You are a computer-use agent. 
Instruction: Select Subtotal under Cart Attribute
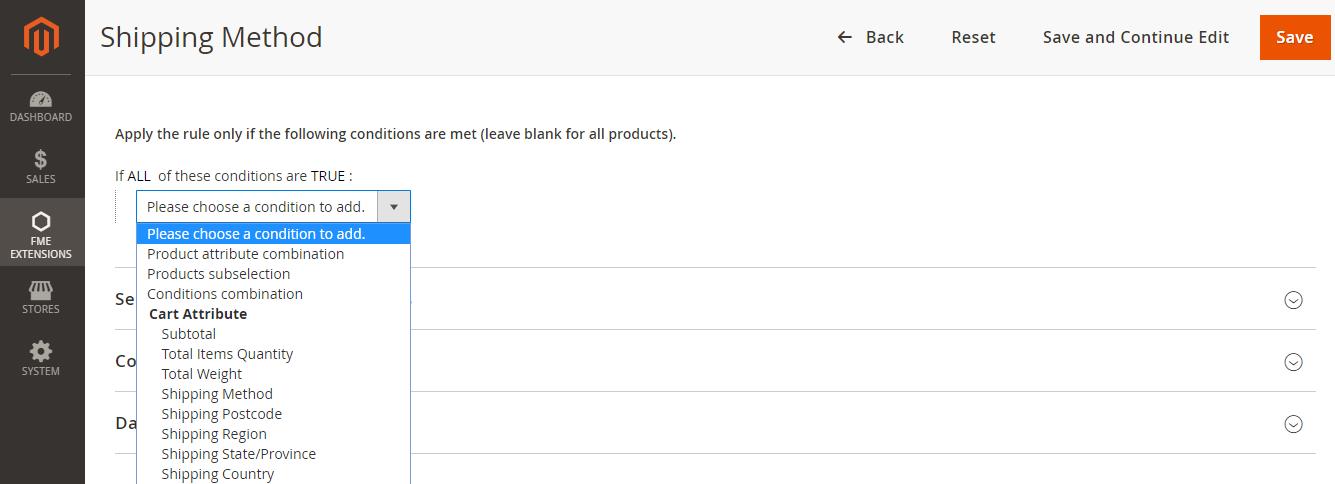pyautogui.click(x=188, y=334)
